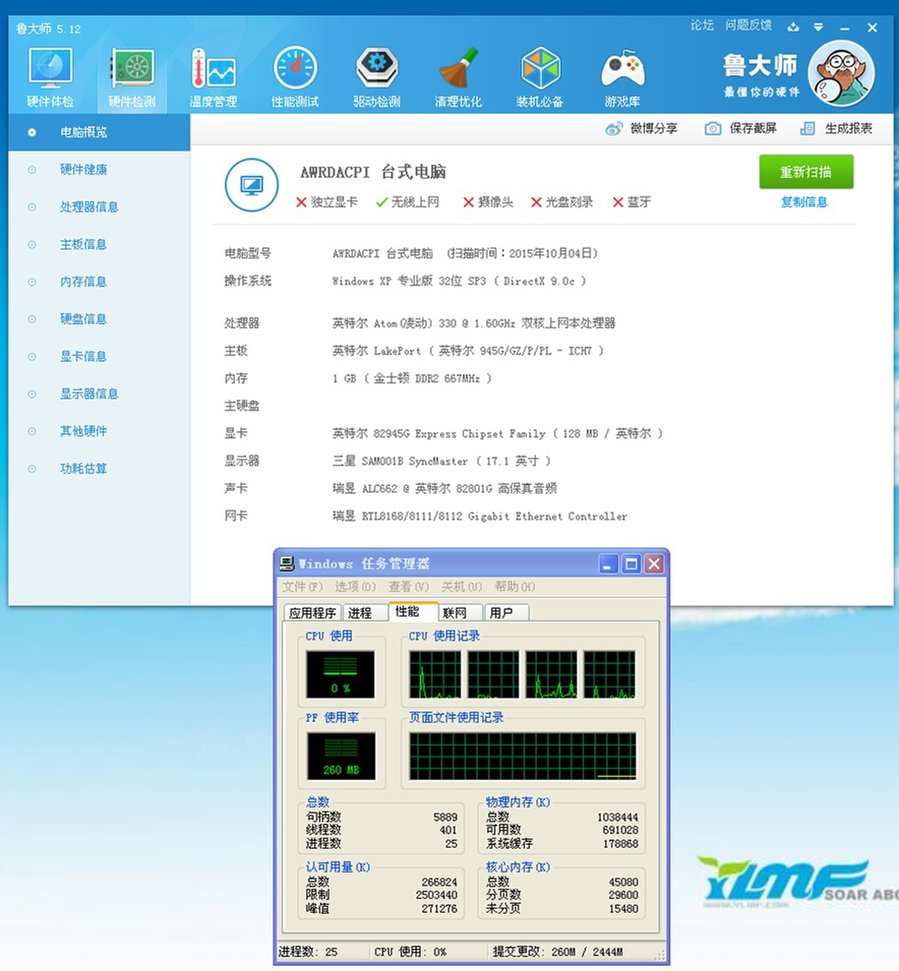Open the 游戏库 game library

click(x=622, y=72)
